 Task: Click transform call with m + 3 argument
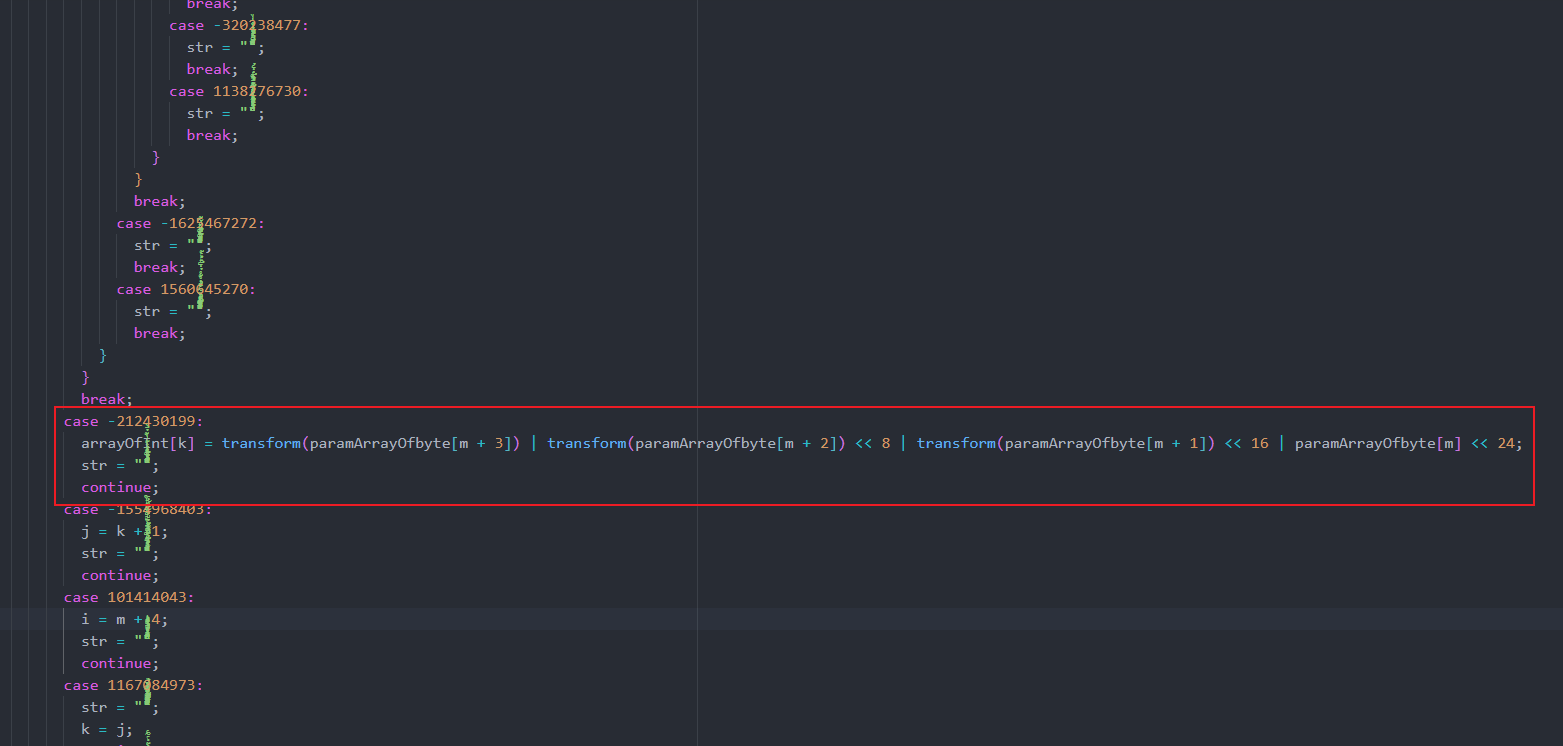[x=371, y=443]
